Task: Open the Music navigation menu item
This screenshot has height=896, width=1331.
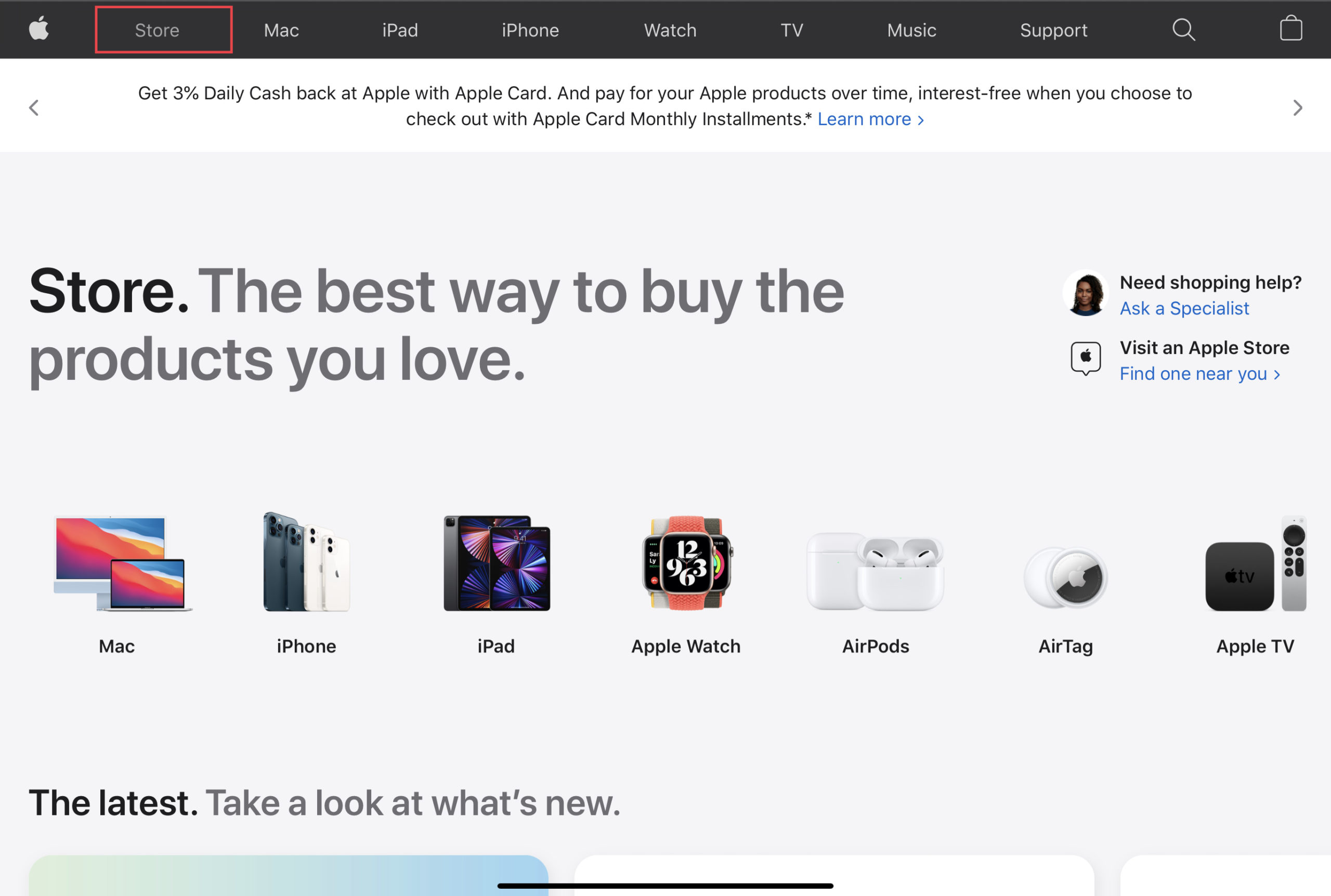Action: 911,30
